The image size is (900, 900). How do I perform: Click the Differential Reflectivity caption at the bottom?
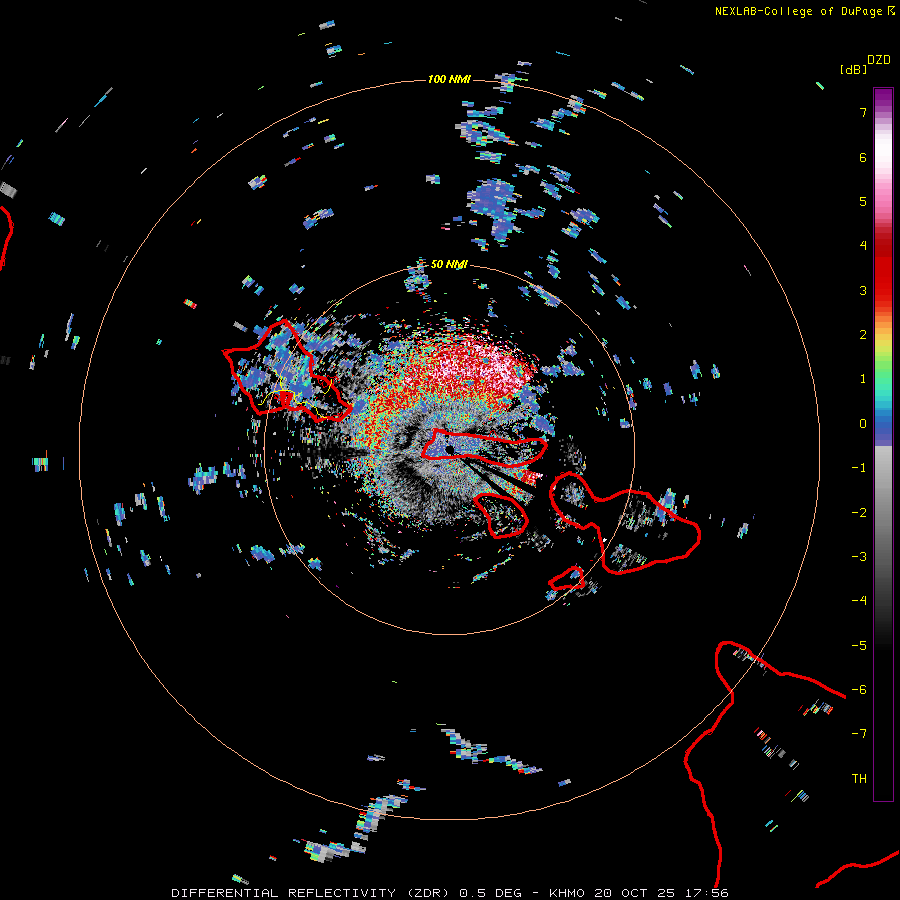click(449, 893)
